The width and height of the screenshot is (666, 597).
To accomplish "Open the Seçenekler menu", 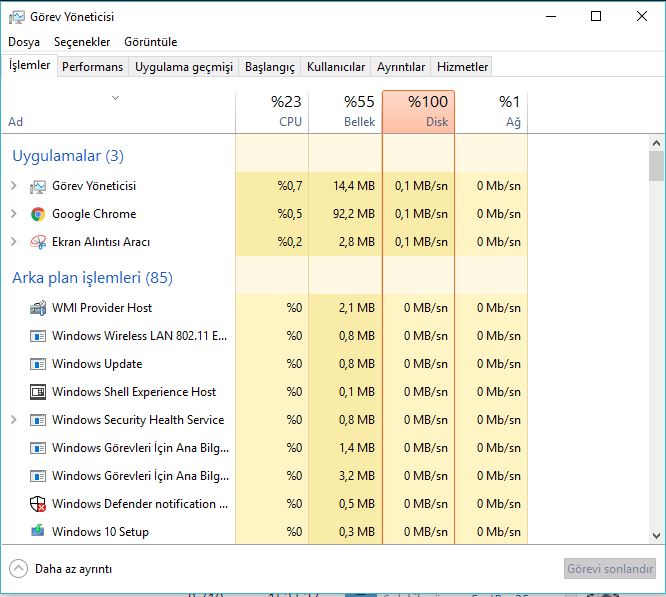I will tap(82, 42).
